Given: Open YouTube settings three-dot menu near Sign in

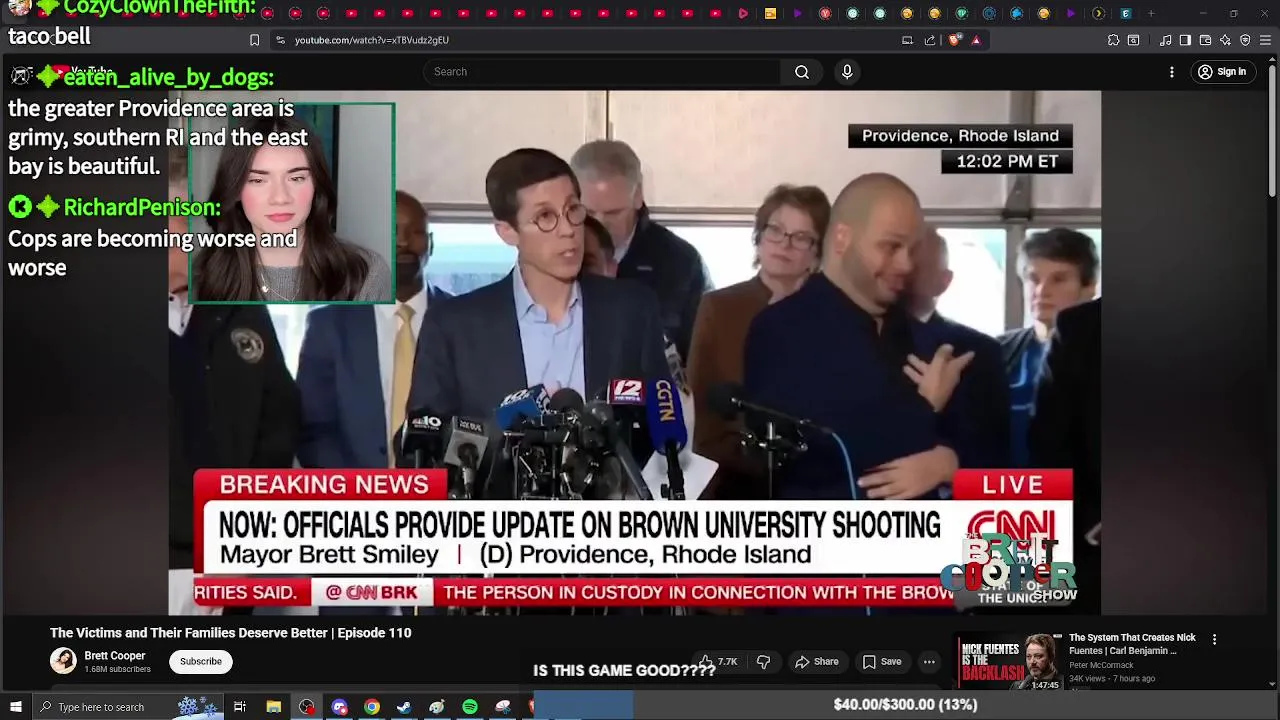Looking at the screenshot, I should click(x=1172, y=72).
